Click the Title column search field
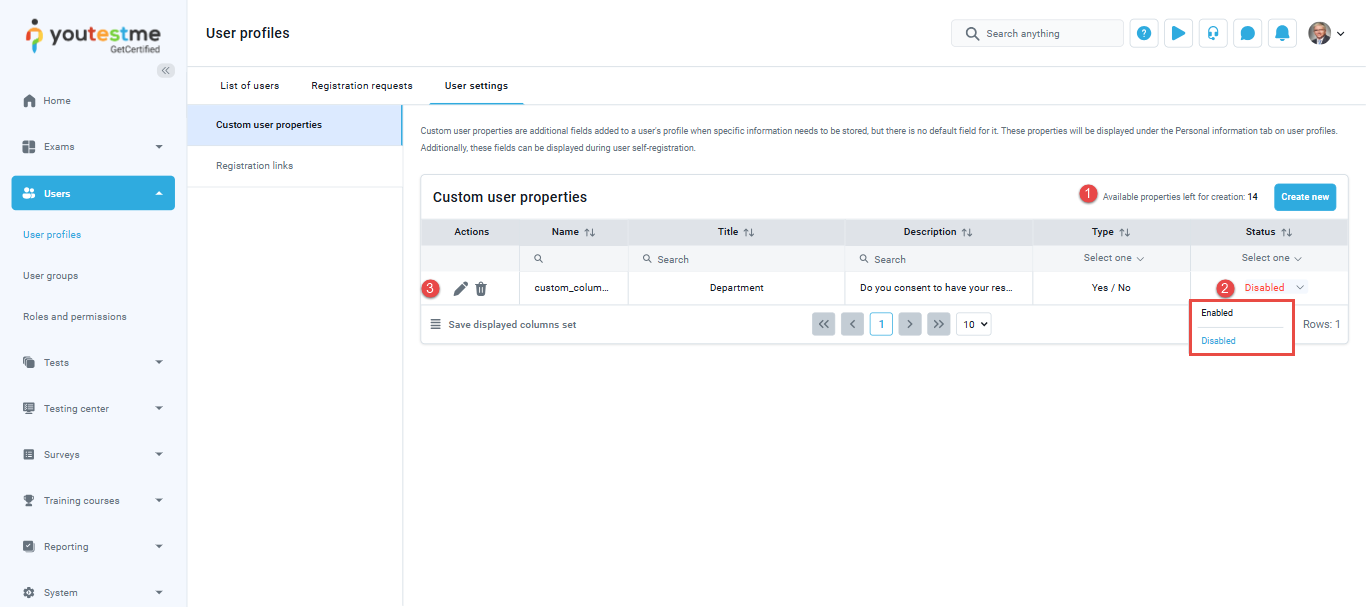 [737, 259]
